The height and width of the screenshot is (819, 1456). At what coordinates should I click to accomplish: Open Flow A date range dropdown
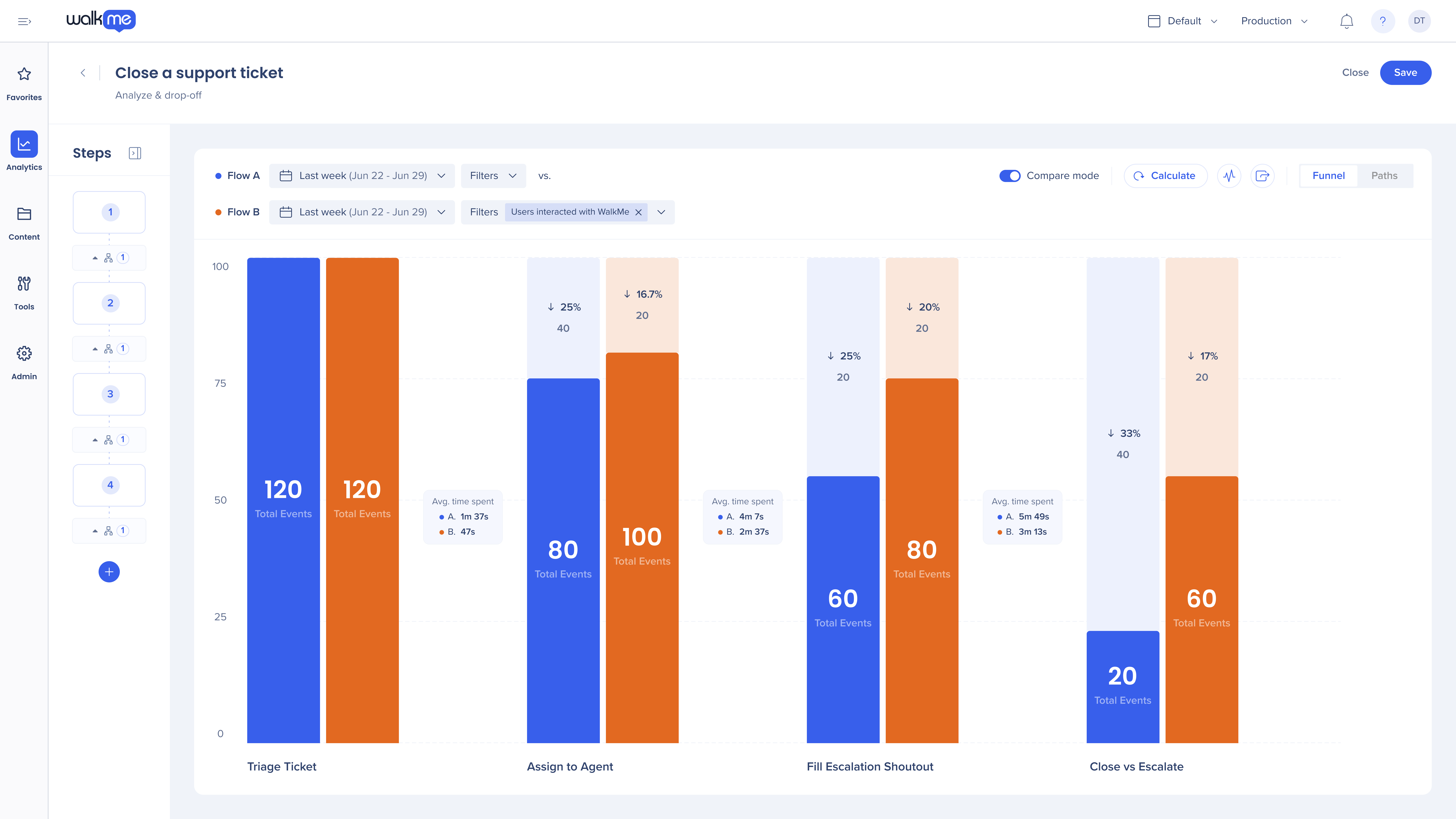click(x=362, y=176)
